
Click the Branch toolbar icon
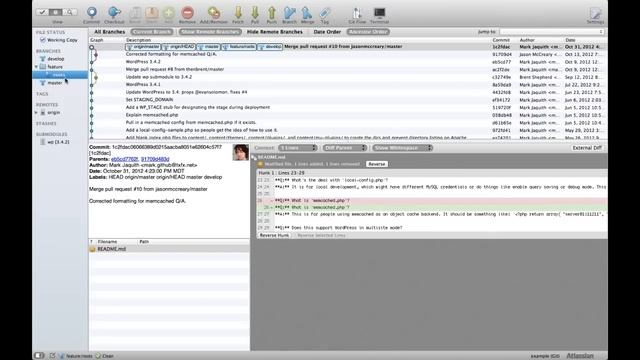[289, 13]
